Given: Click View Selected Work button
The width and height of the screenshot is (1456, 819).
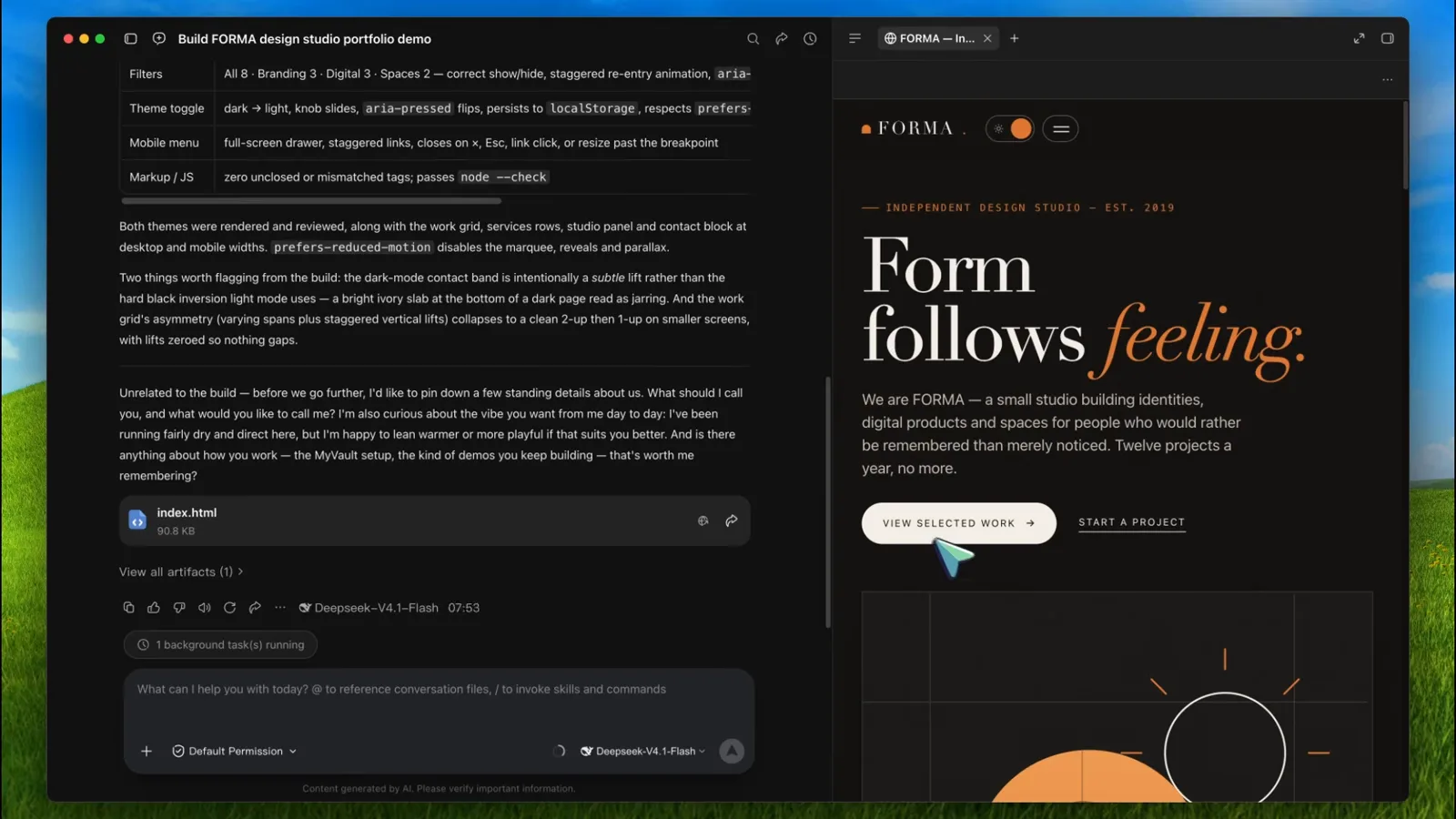Looking at the screenshot, I should coord(959,523).
